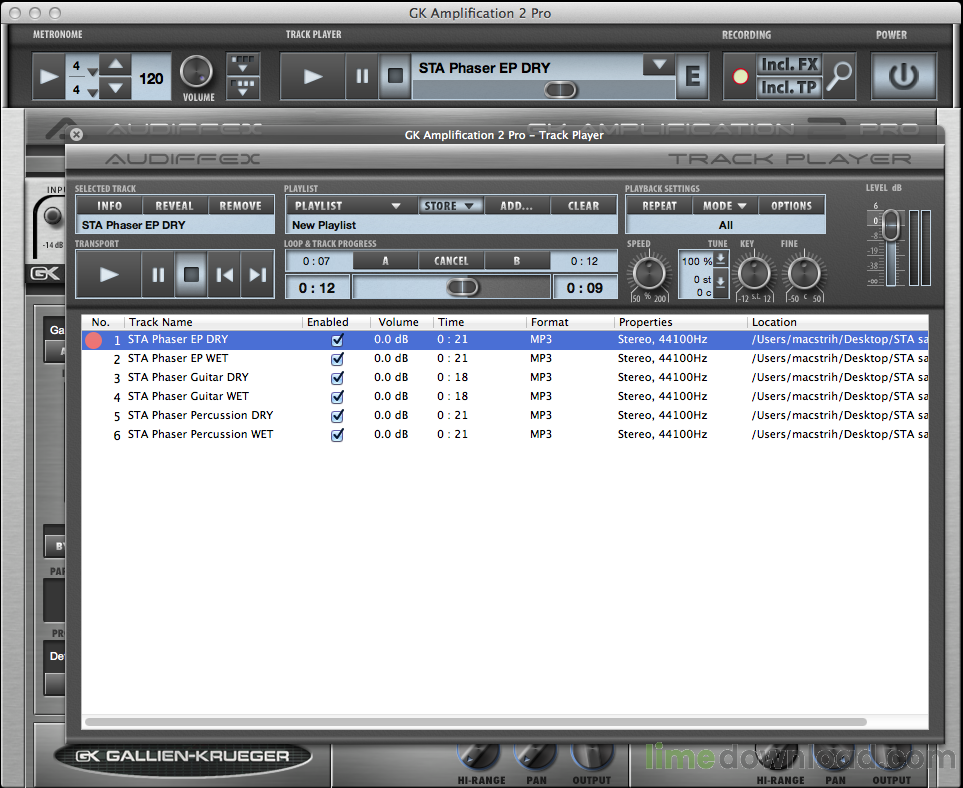Sort by Track Name column header
Image resolution: width=963 pixels, height=788 pixels.
tap(160, 322)
